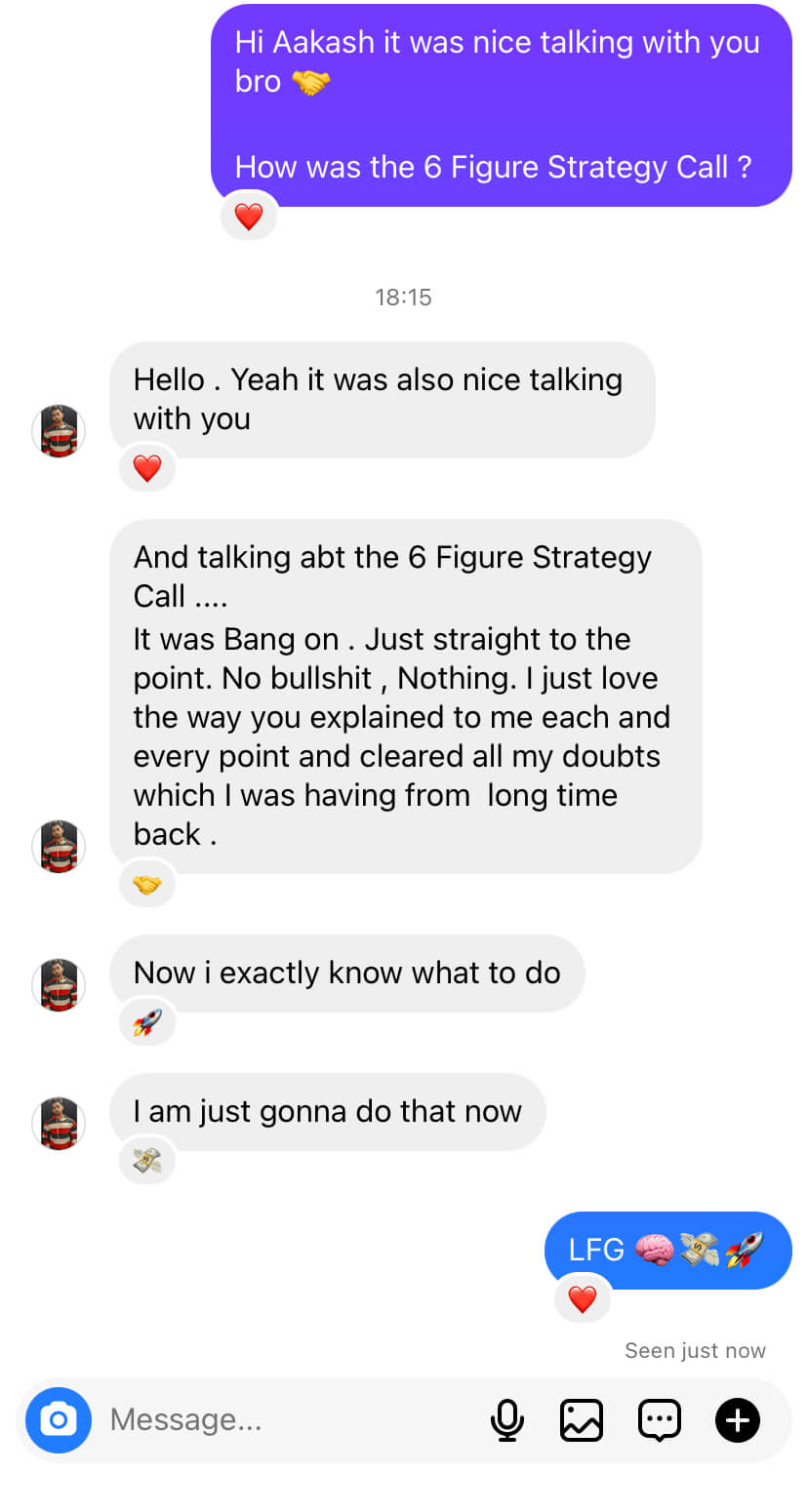This screenshot has width=808, height=1512.
Task: Open profile picture beside 'I am just gonna'
Action: coord(59,1123)
